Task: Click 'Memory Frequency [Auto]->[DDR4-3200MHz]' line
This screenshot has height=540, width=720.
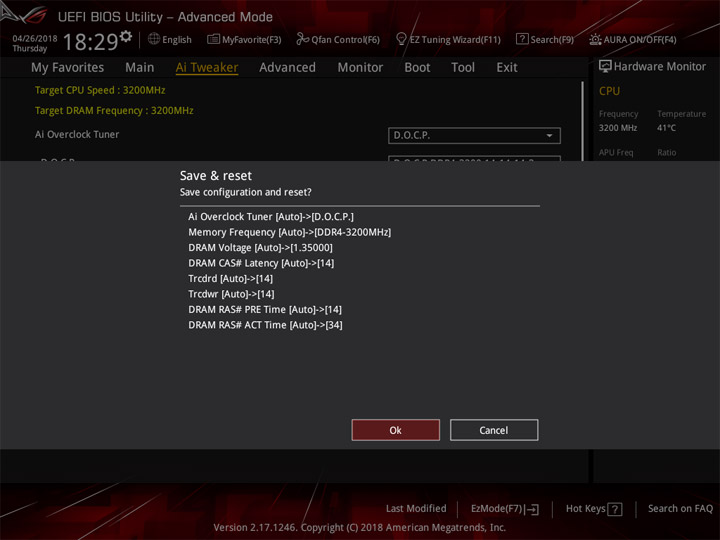Action: pyautogui.click(x=289, y=232)
